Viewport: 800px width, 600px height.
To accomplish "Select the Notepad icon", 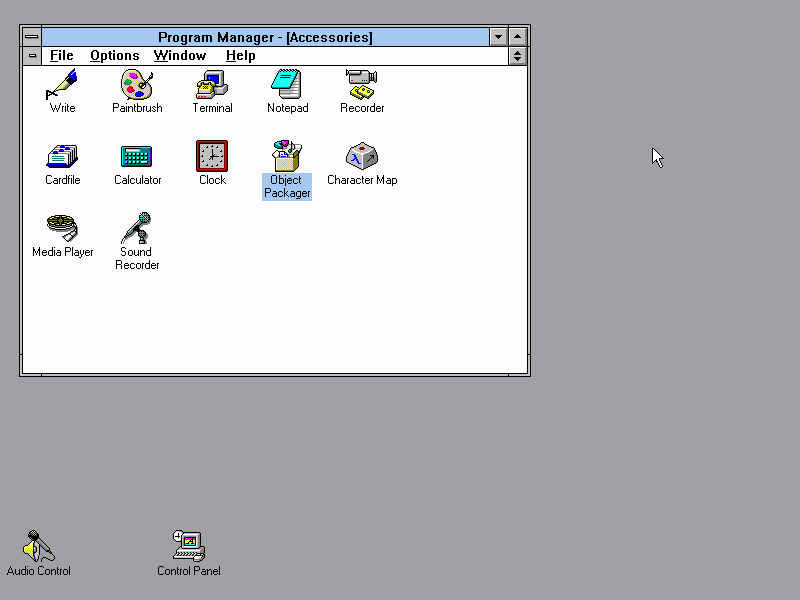I will [x=287, y=85].
